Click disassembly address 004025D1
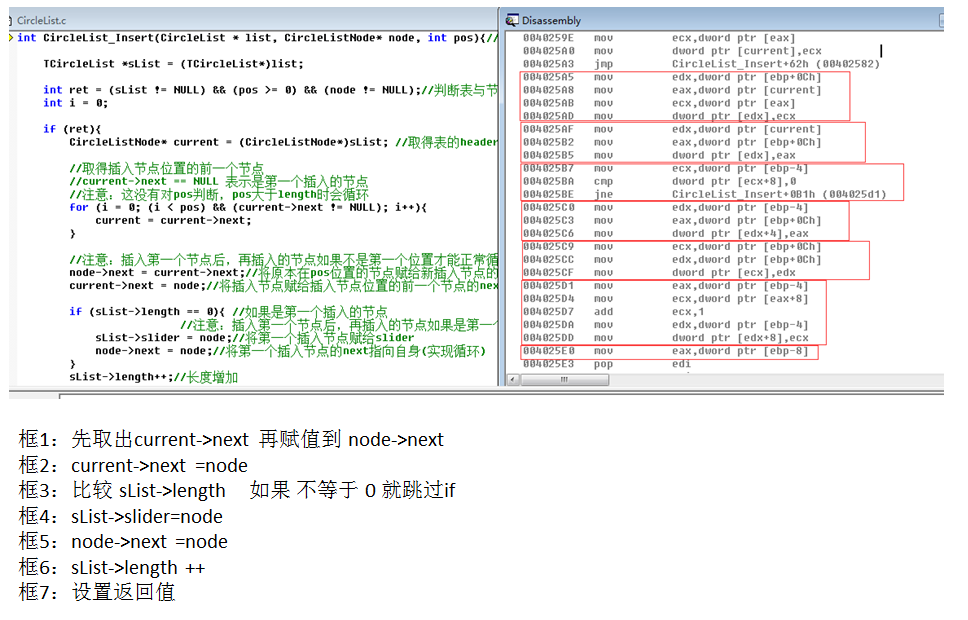This screenshot has height=620, width=968. pyautogui.click(x=548, y=286)
